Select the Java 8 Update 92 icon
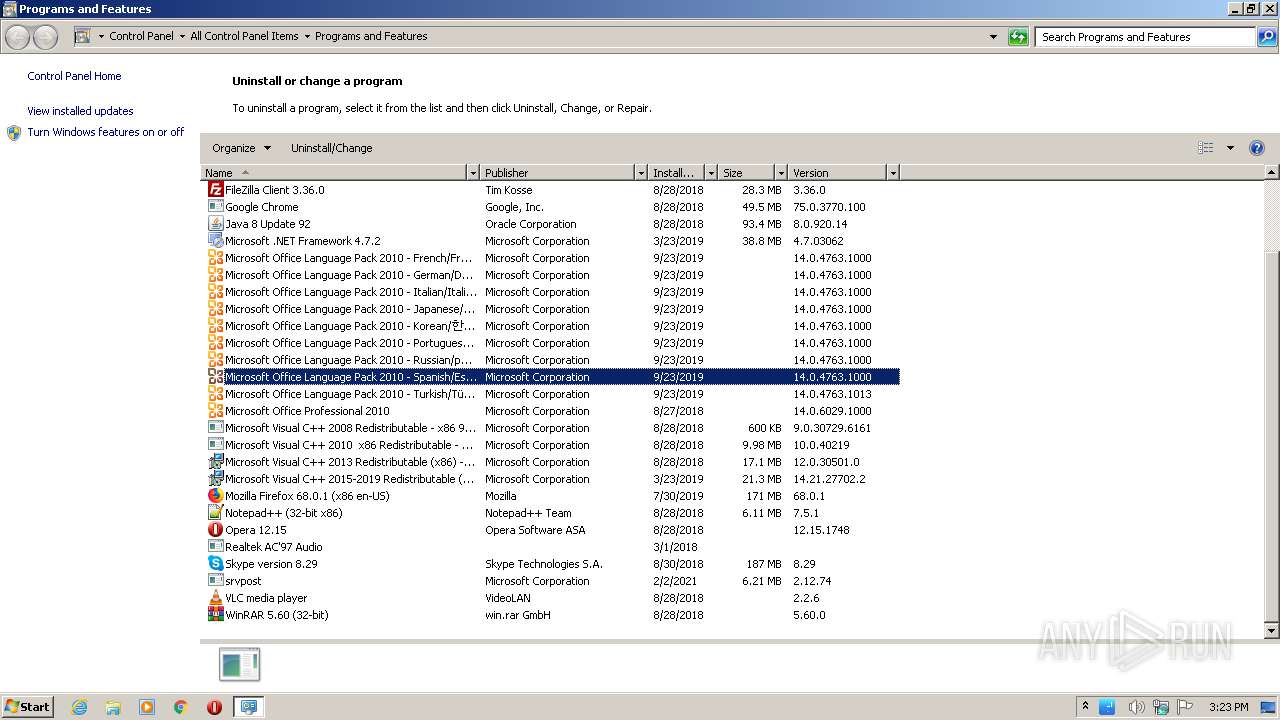Screen dimensions: 1280x720 215,224
